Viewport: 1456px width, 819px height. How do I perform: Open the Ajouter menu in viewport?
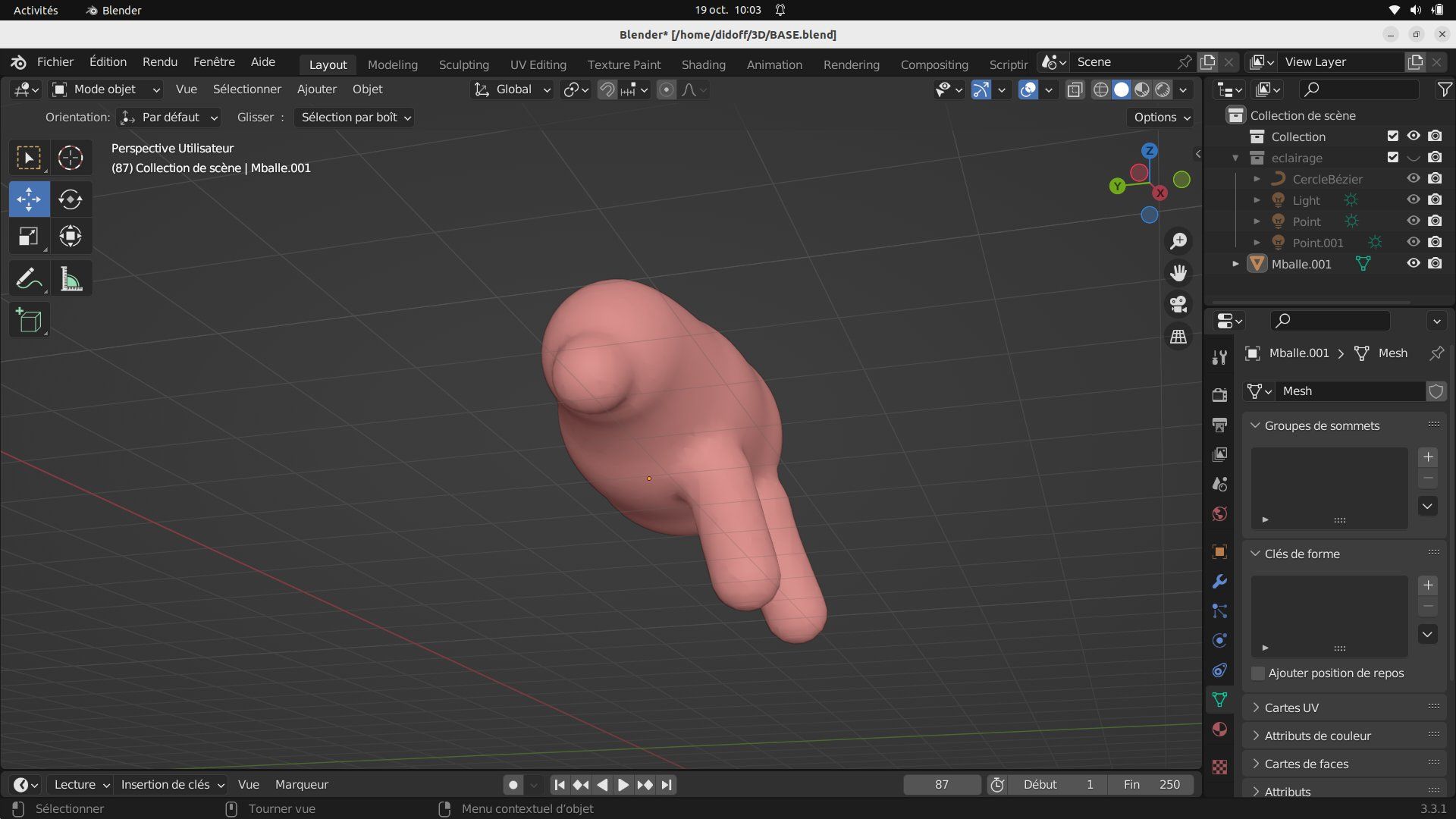tap(316, 89)
